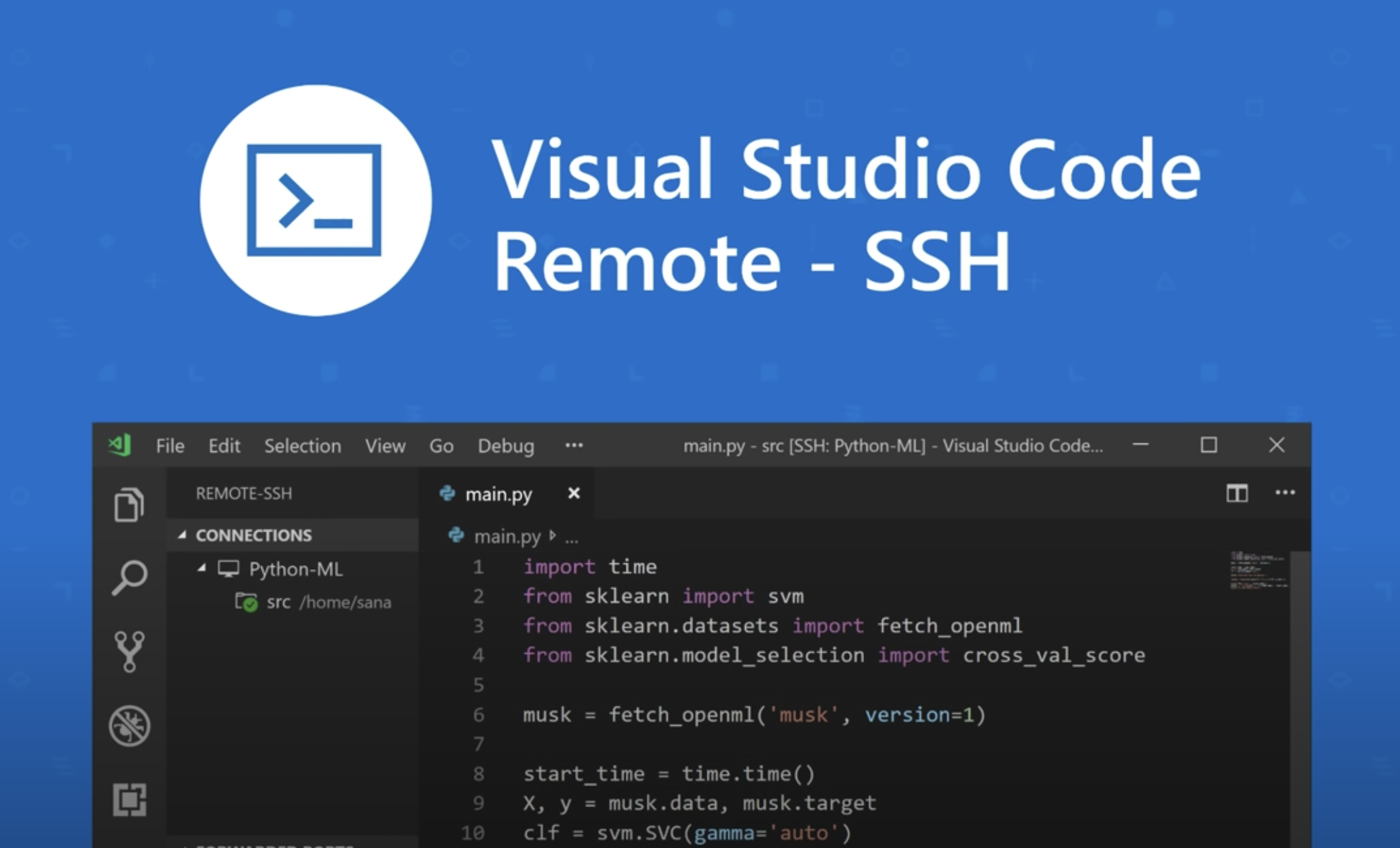
Task: Collapse the CONNECTIONS section
Action: [x=182, y=535]
